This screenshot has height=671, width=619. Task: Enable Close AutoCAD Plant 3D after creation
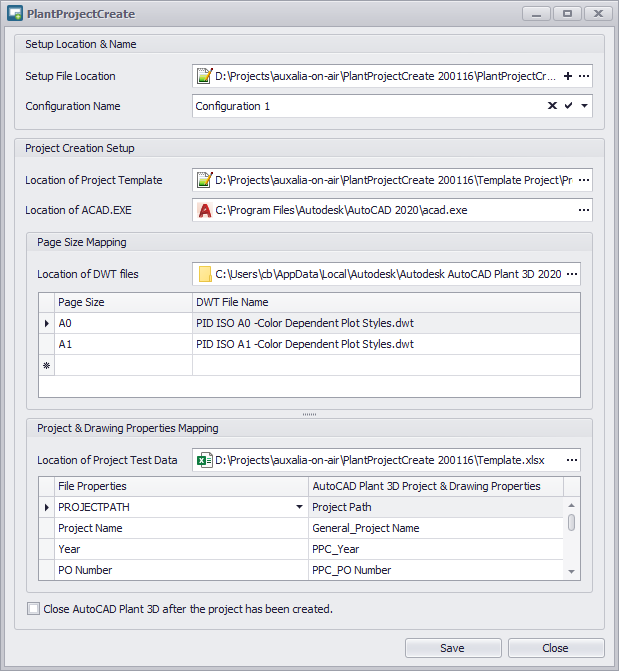(x=34, y=608)
